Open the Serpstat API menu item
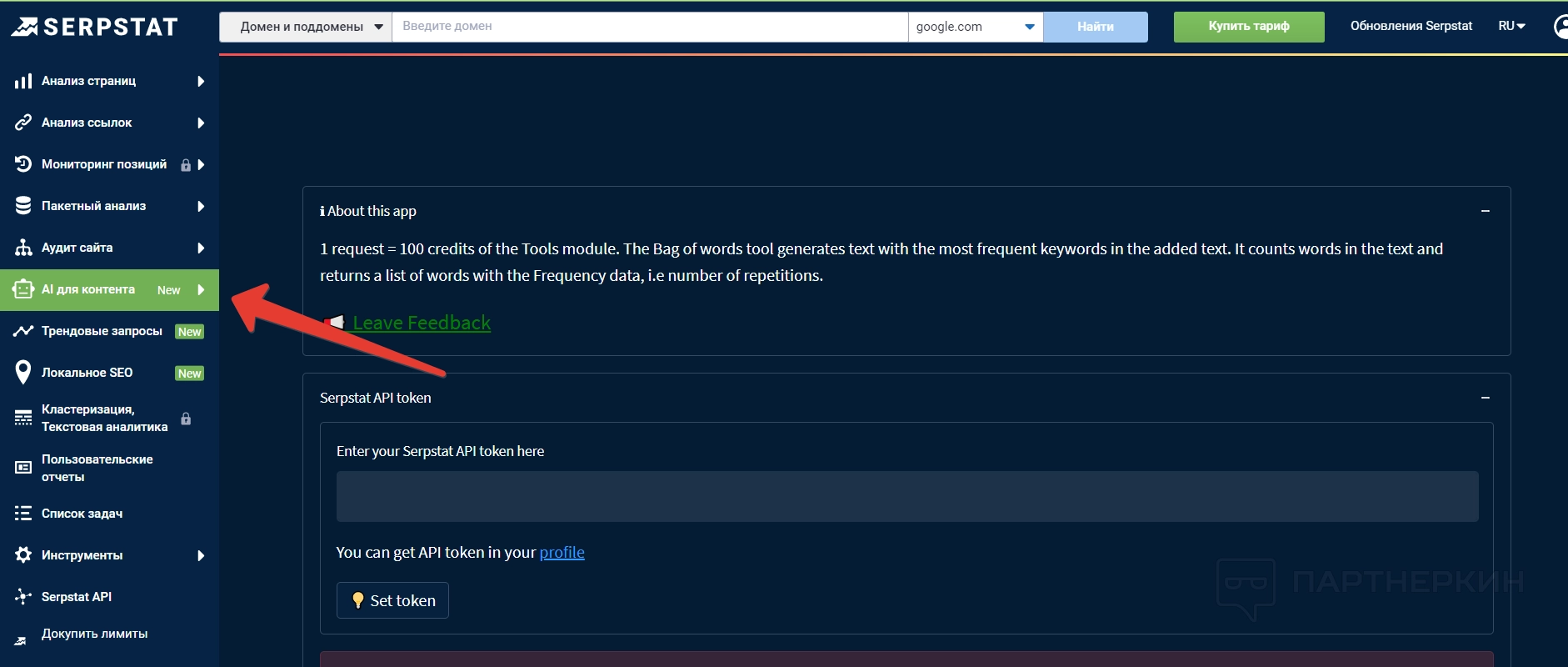The image size is (1568, 667). coord(109,597)
